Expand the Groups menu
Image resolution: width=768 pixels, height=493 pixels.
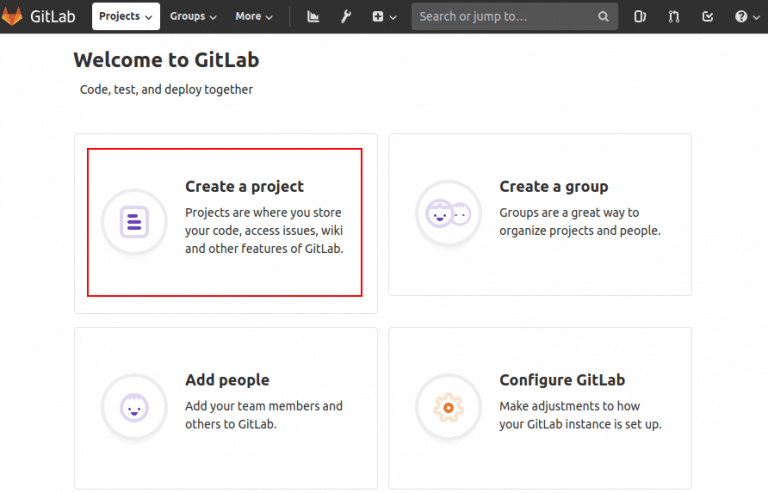pos(193,16)
